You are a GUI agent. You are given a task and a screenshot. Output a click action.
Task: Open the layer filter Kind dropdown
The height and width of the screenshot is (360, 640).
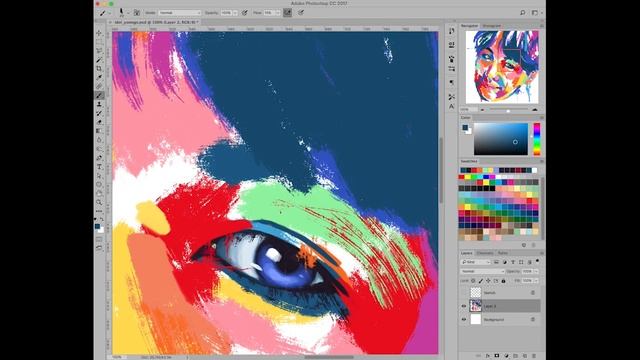pyautogui.click(x=476, y=262)
